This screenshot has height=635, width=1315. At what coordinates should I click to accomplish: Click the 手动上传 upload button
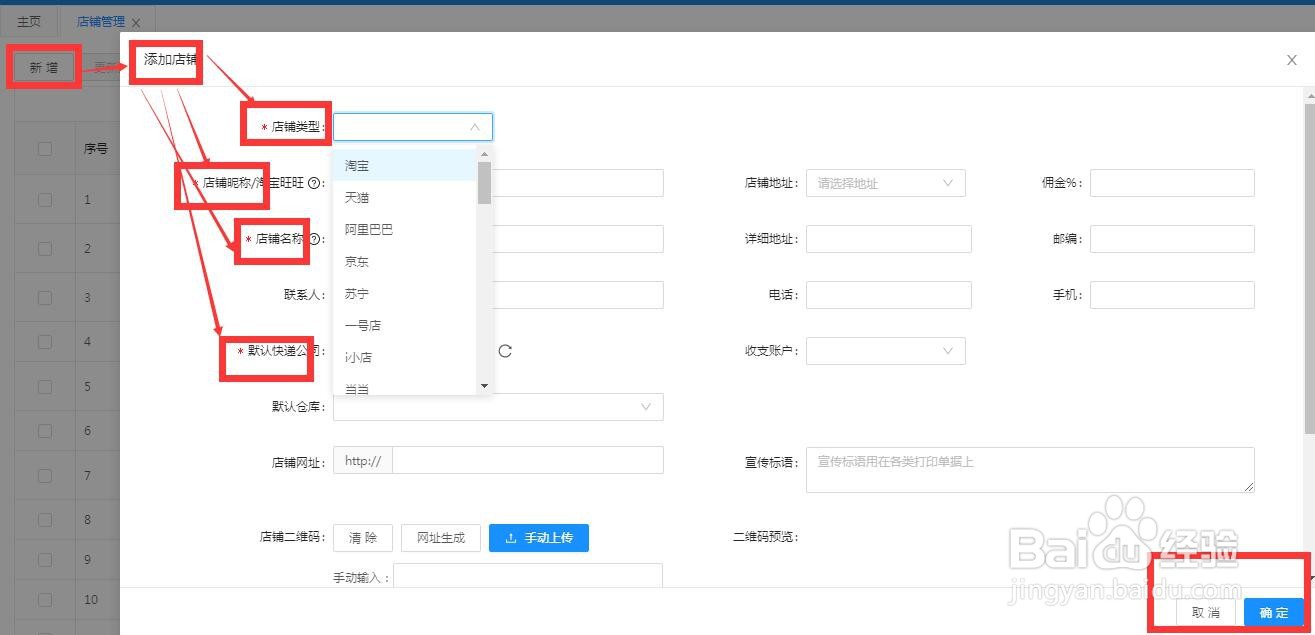pos(538,538)
